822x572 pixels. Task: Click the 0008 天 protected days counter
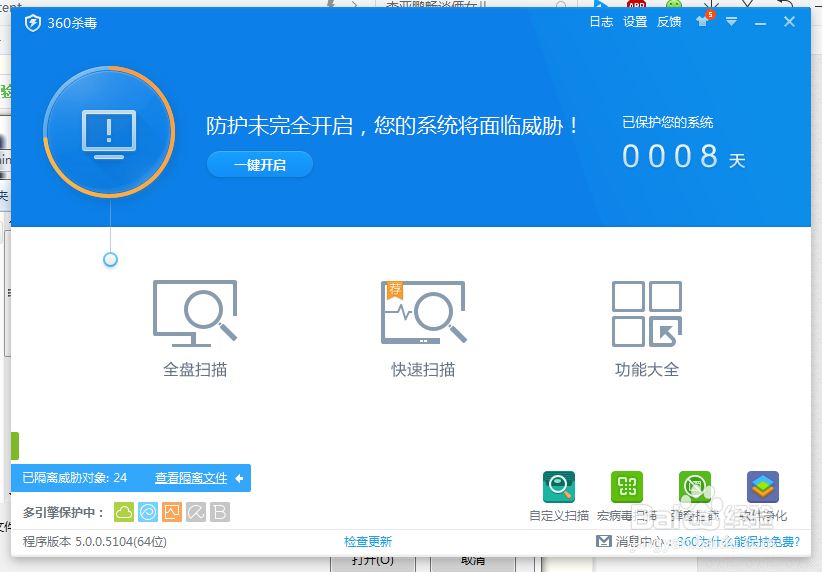(x=684, y=157)
